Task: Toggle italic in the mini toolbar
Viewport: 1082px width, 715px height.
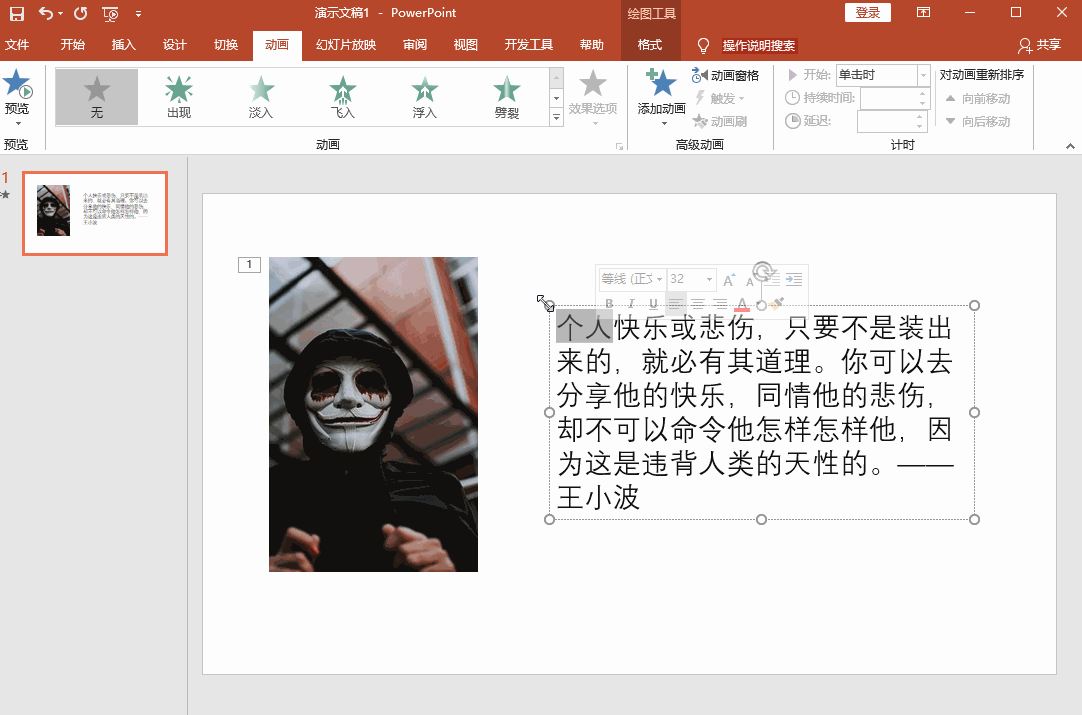Action: pyautogui.click(x=631, y=303)
